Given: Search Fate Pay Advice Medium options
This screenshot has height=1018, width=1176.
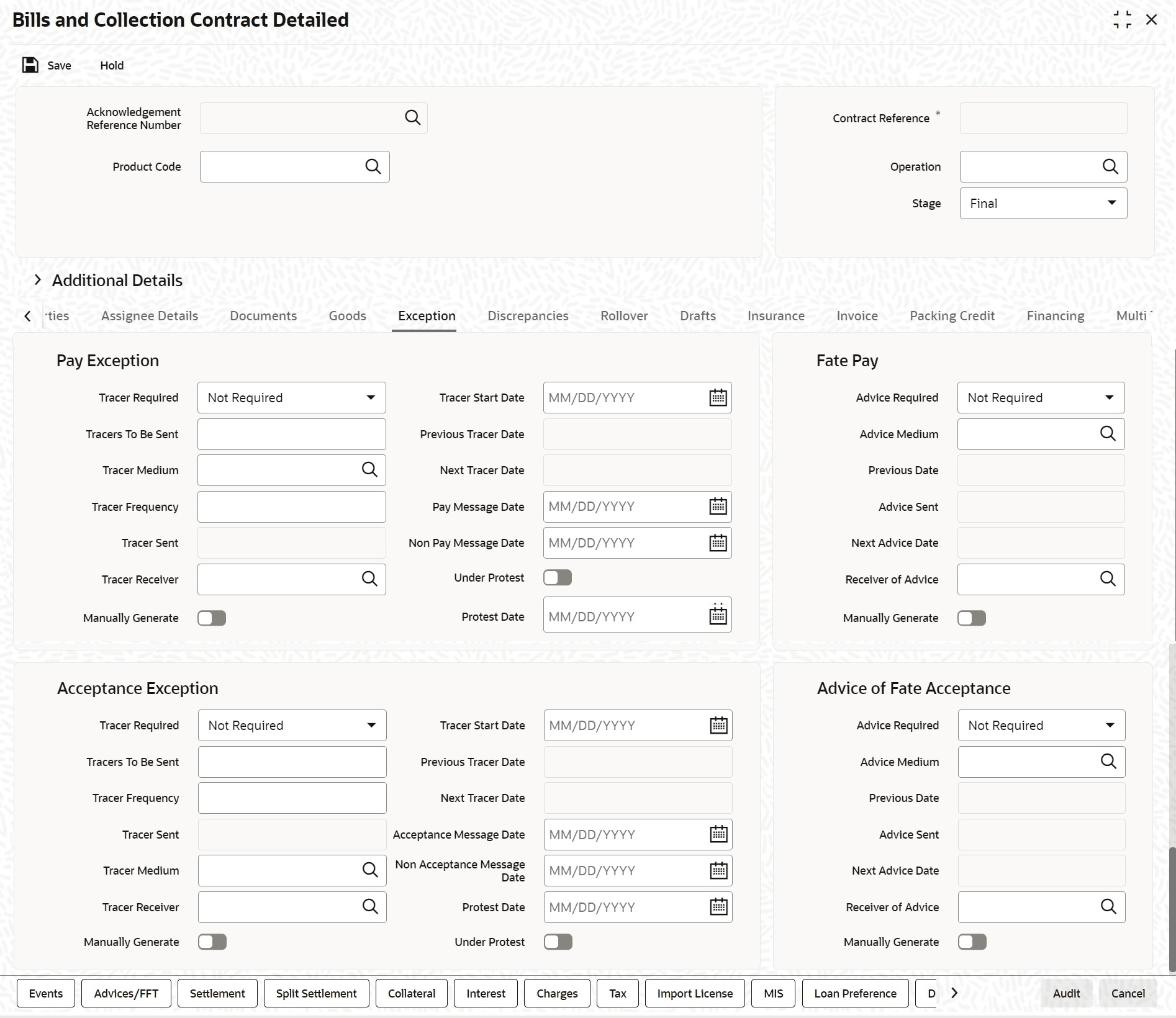Looking at the screenshot, I should coord(1108,434).
